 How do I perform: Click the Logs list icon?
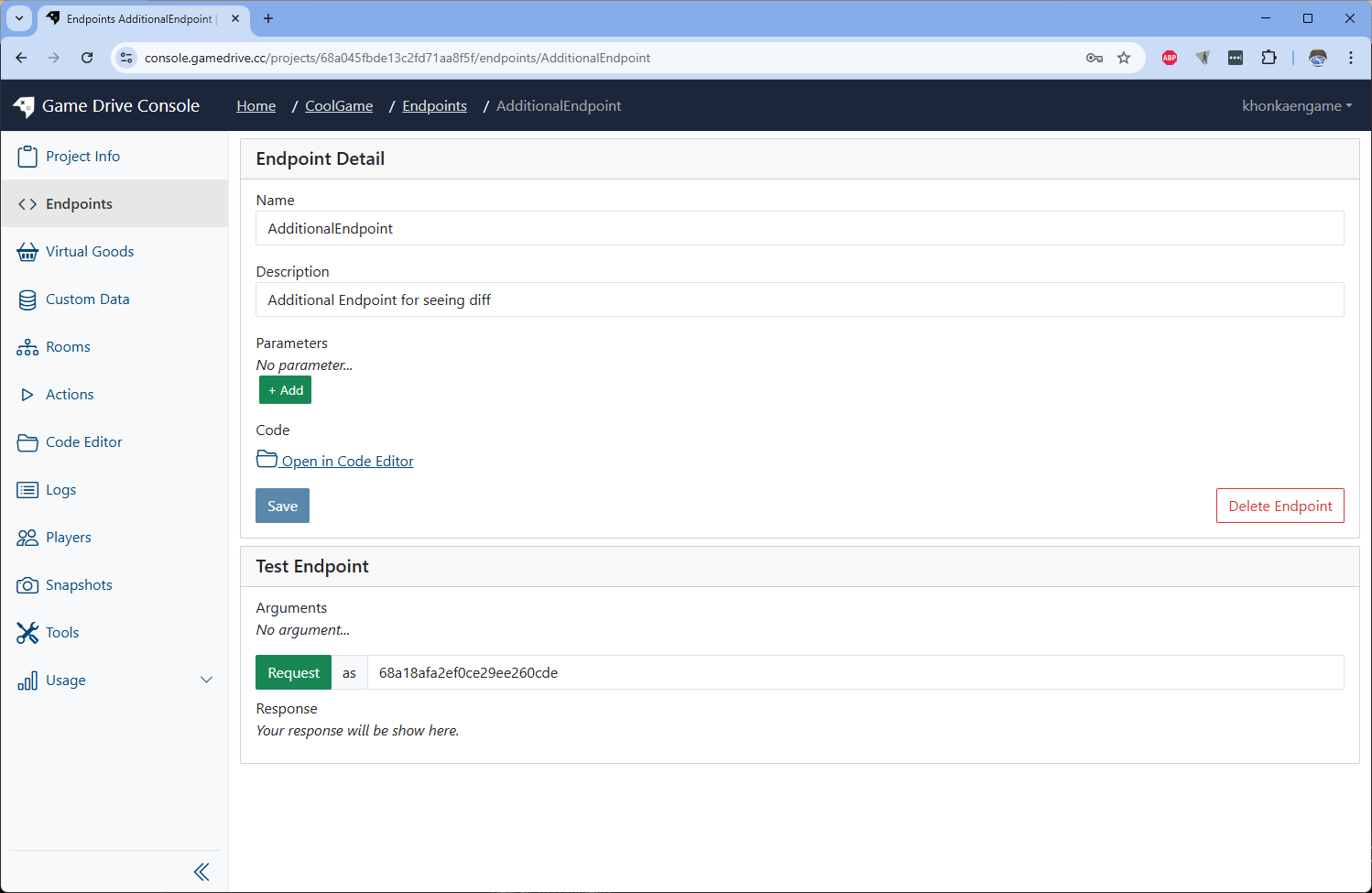pyautogui.click(x=27, y=489)
